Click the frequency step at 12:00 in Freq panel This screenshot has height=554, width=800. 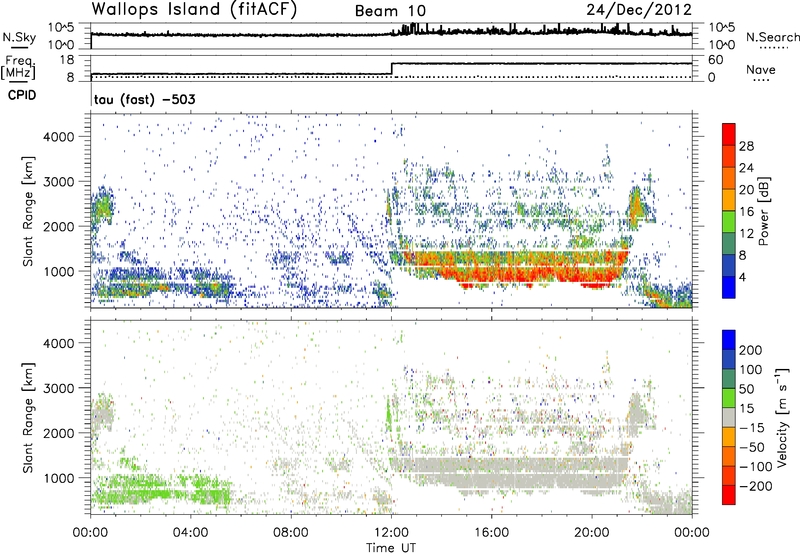(x=391, y=68)
